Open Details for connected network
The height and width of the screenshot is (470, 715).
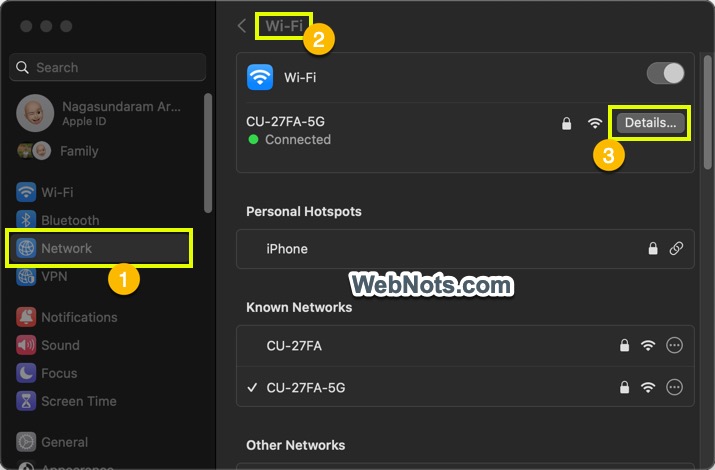pyautogui.click(x=650, y=123)
